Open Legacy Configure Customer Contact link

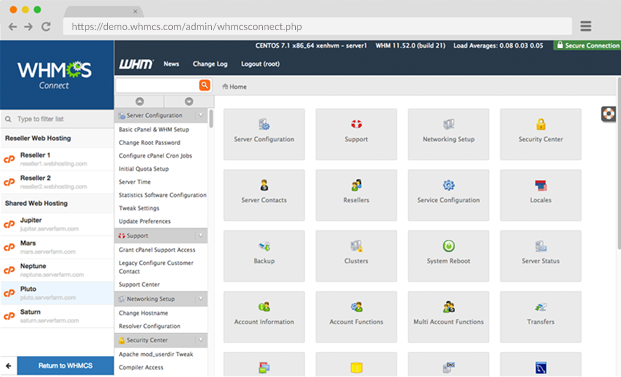156,267
